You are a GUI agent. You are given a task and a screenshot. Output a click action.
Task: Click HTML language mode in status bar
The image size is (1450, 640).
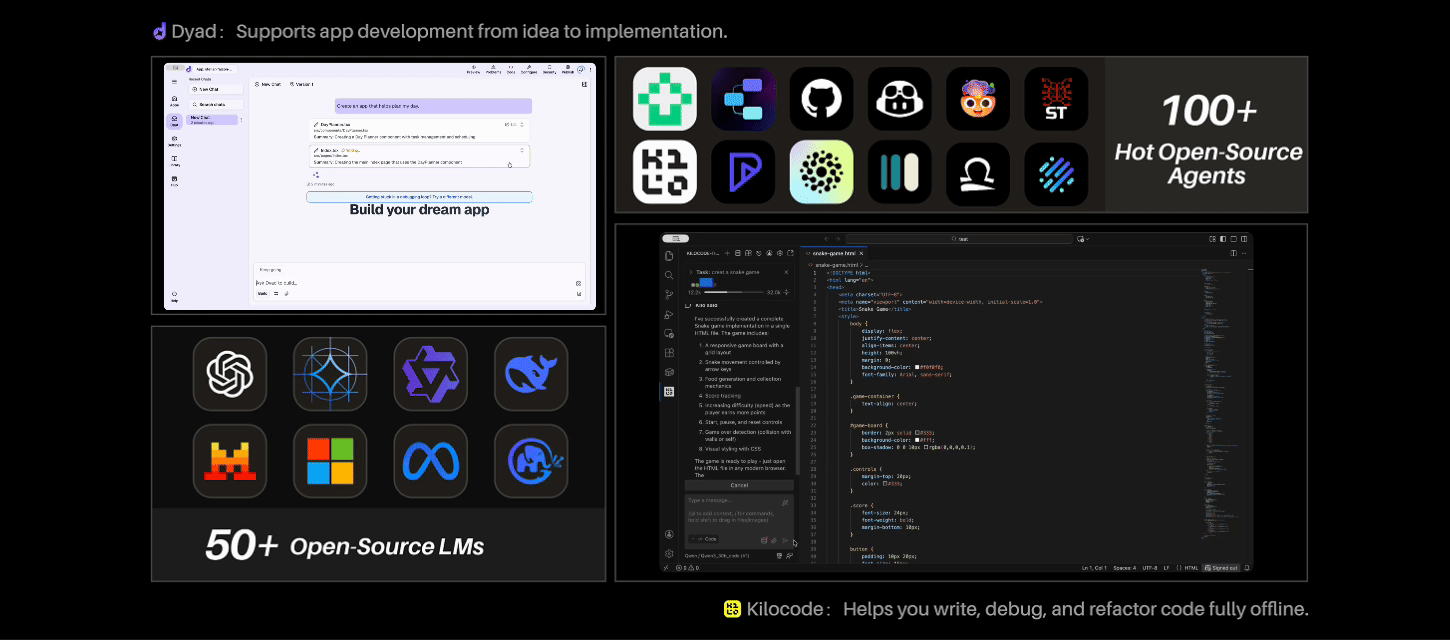[x=1191, y=568]
